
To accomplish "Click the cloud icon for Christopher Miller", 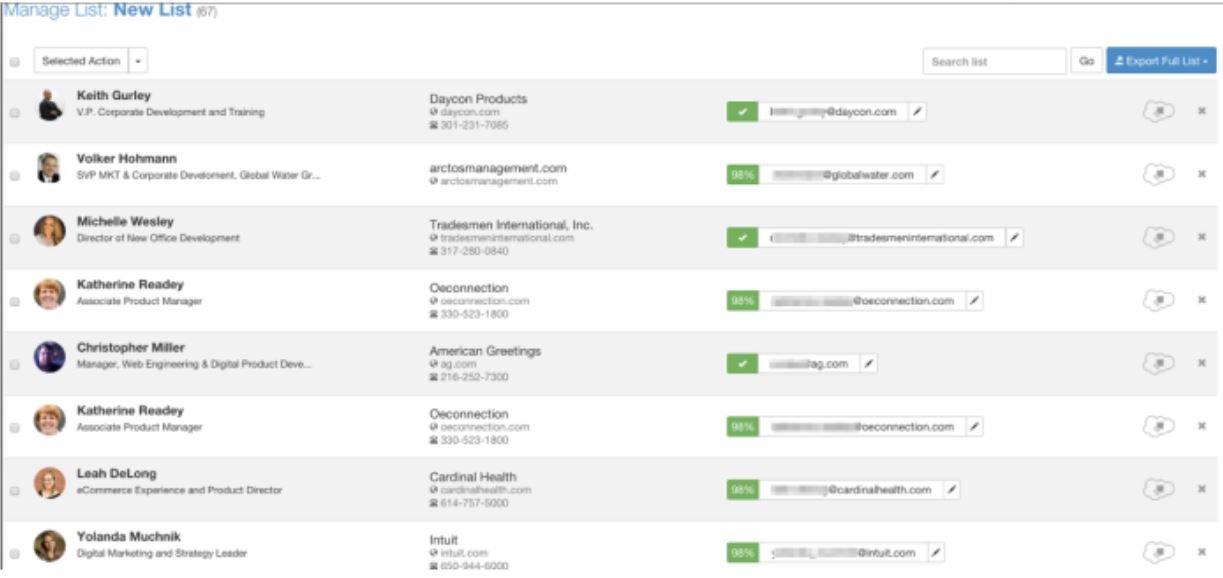I will click(x=1158, y=364).
